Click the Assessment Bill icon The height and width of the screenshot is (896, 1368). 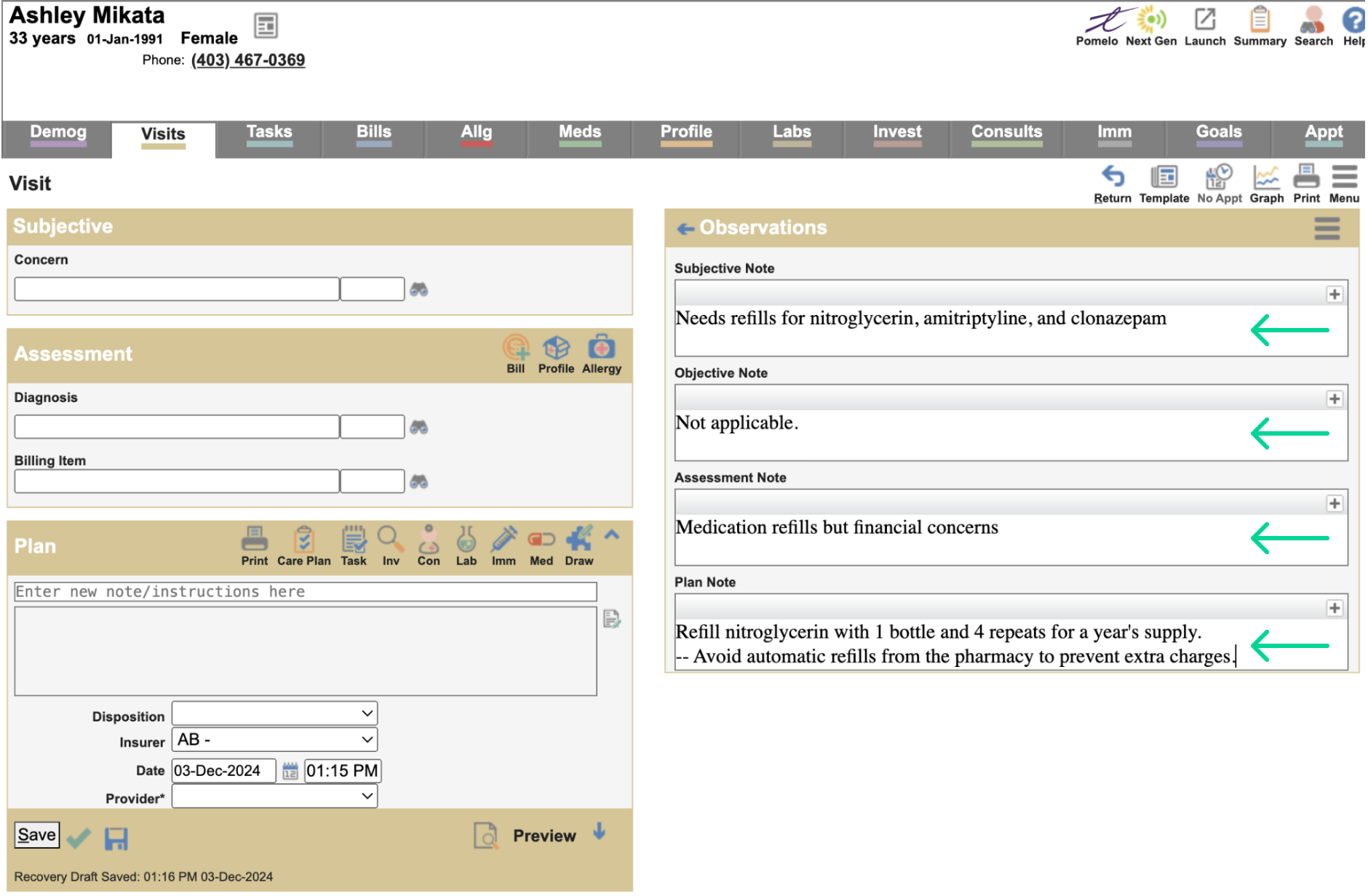click(x=516, y=355)
